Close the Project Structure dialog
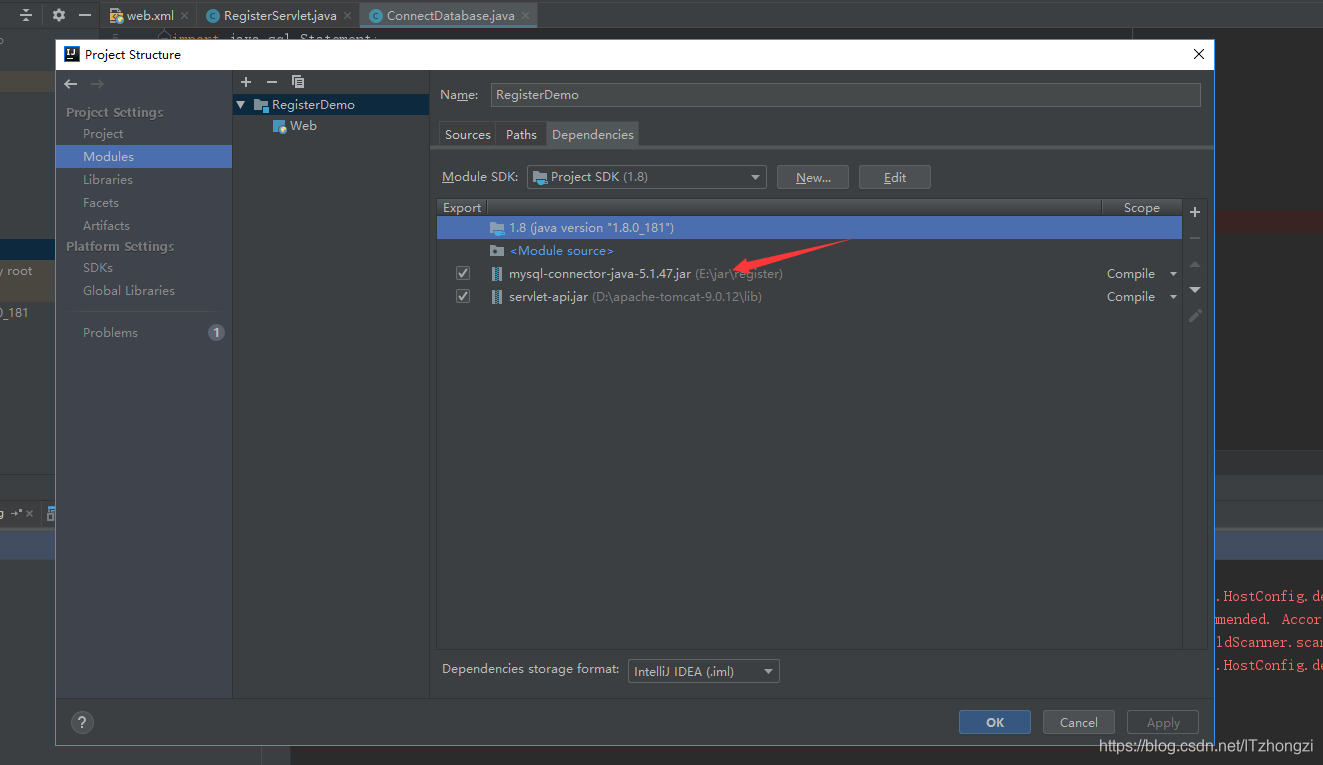This screenshot has height=765, width=1323. coord(1198,55)
